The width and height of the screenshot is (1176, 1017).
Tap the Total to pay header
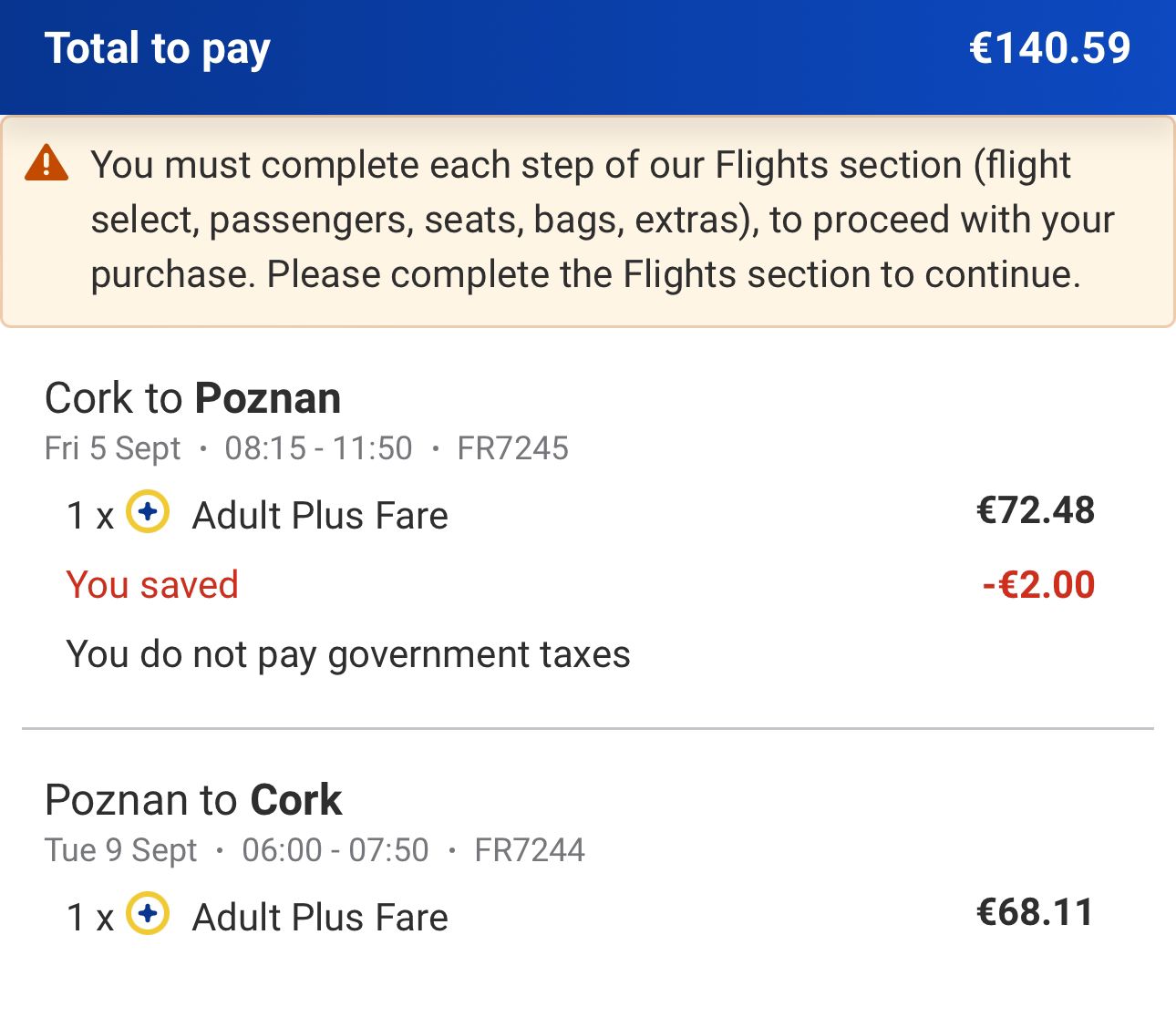[158, 48]
